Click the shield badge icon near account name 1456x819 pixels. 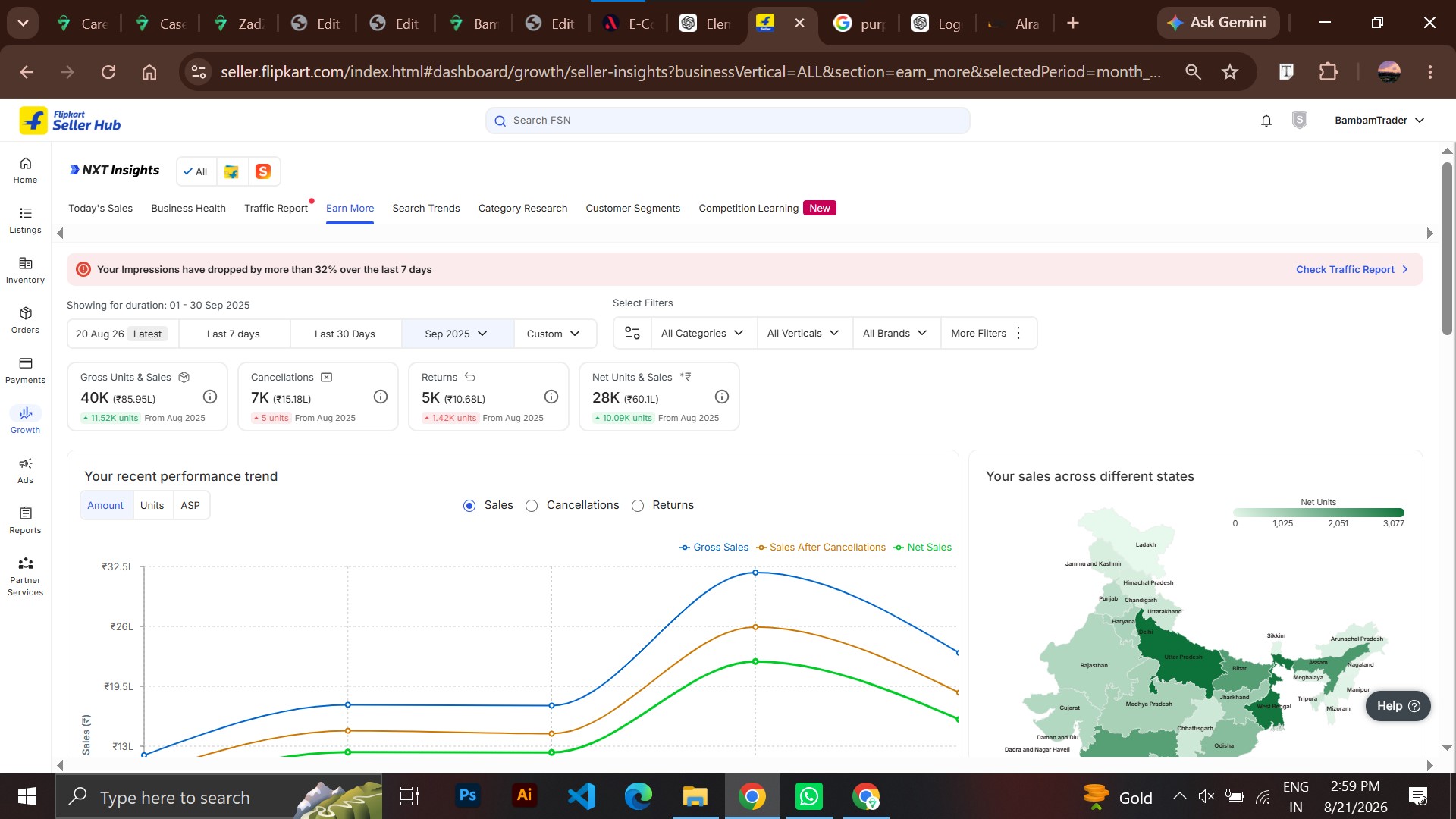(x=1299, y=120)
